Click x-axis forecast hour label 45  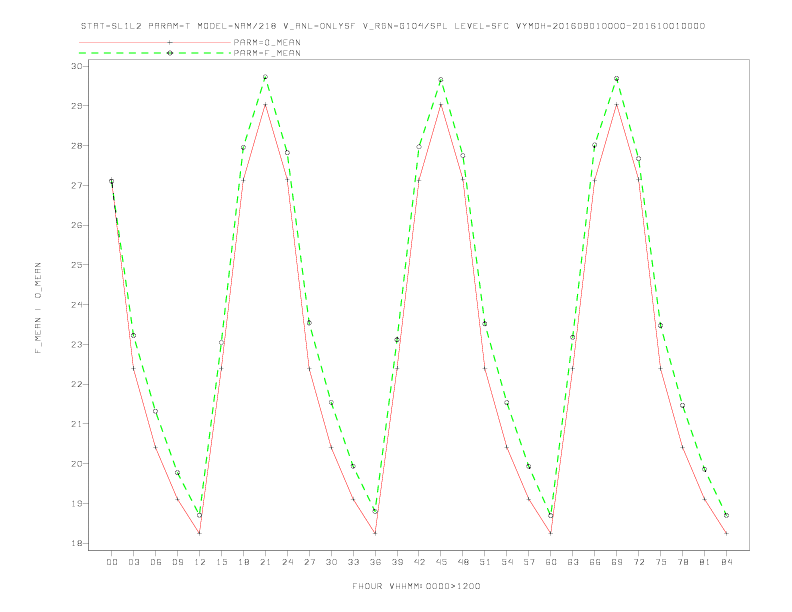tap(441, 562)
